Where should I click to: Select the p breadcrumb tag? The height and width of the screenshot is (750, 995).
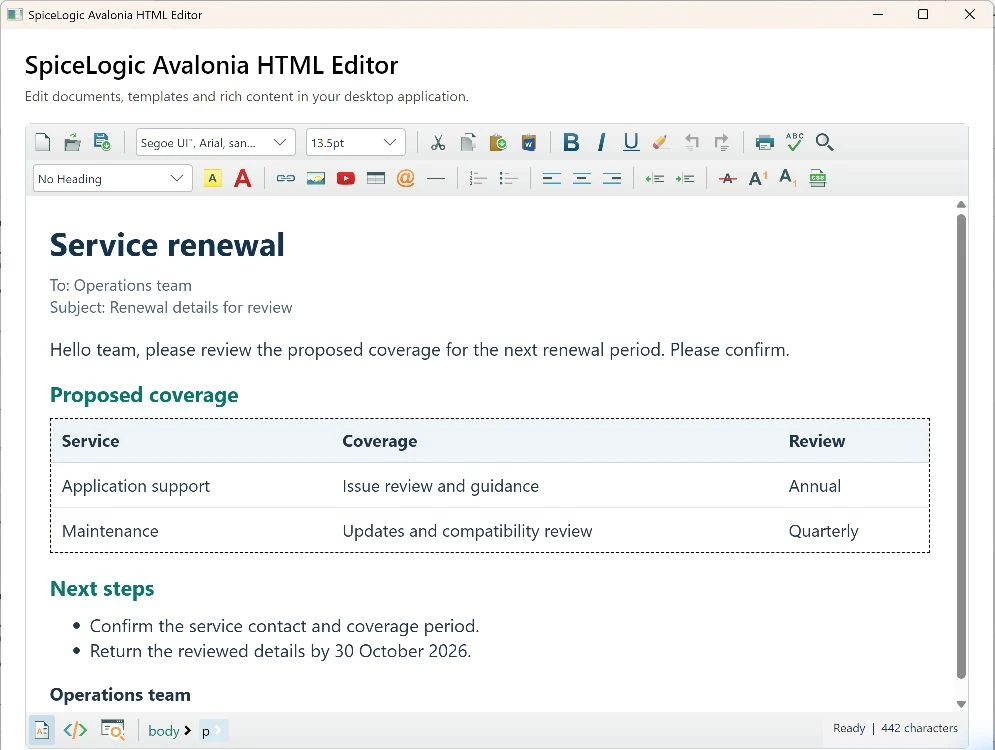click(x=206, y=731)
